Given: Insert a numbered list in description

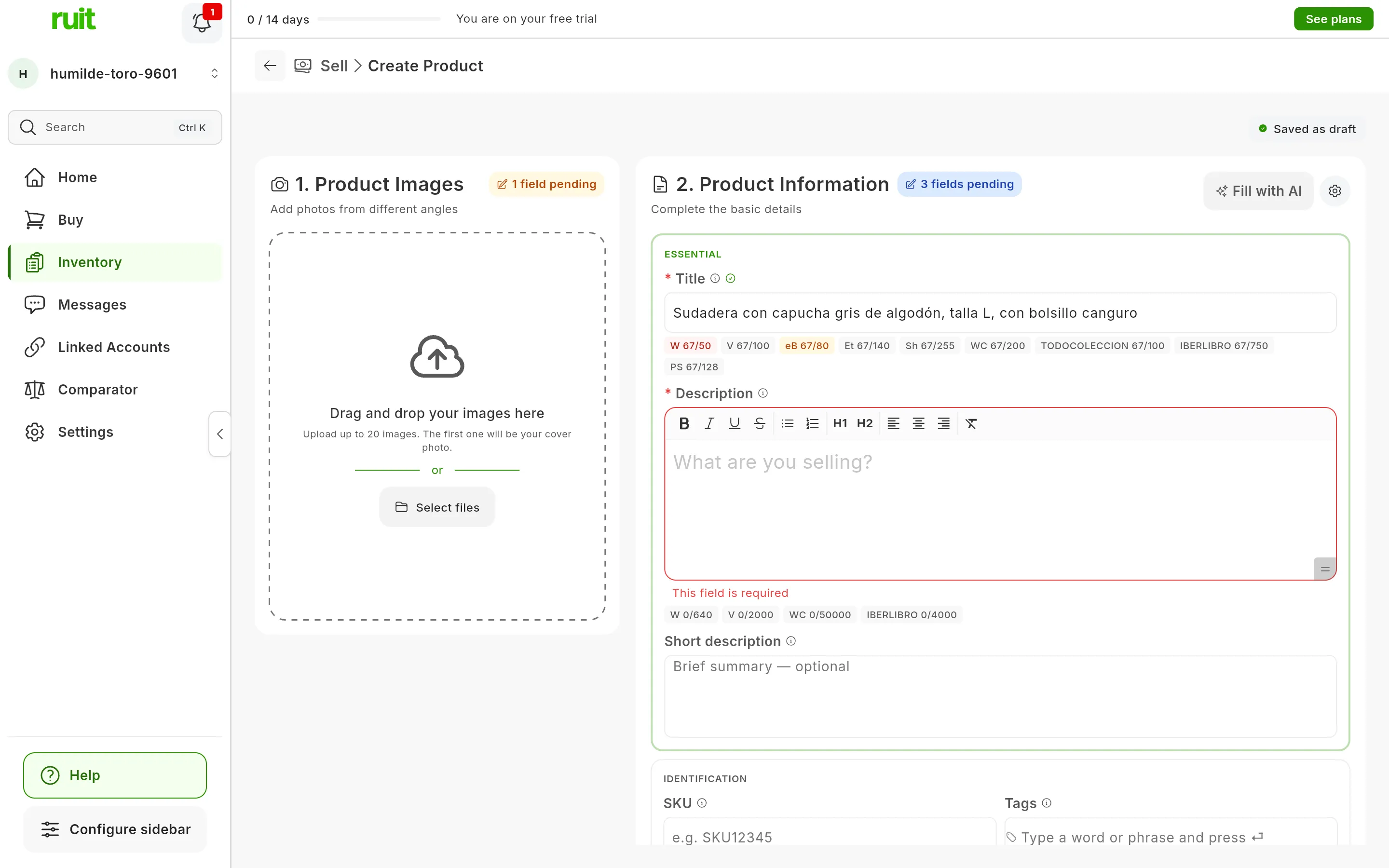Looking at the screenshot, I should tap(812, 424).
